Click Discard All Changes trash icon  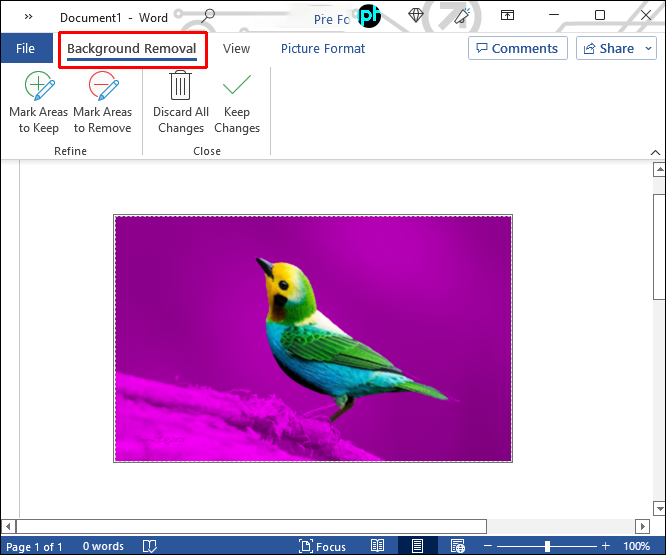(181, 85)
